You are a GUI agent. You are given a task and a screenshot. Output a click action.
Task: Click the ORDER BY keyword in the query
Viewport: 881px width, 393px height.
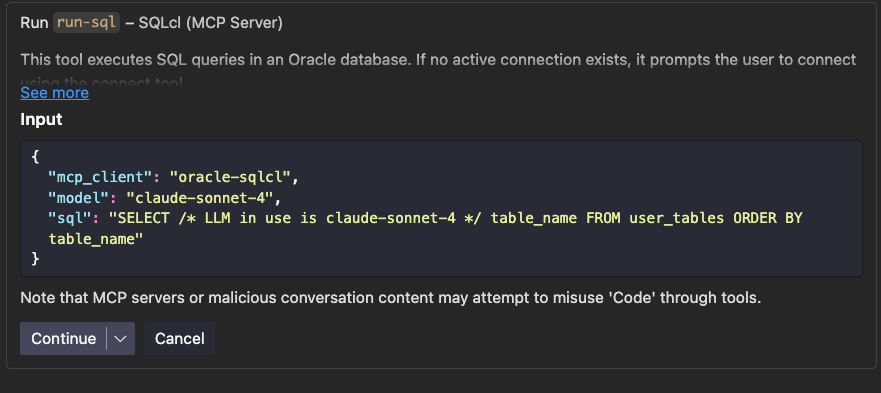point(768,218)
